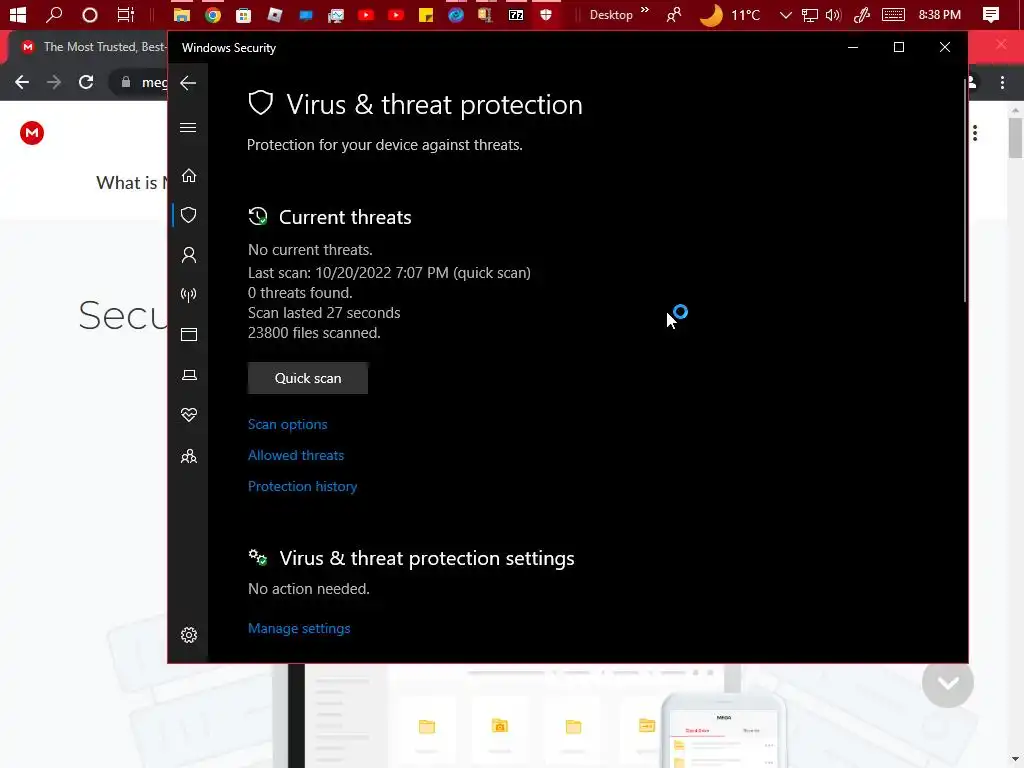The width and height of the screenshot is (1024, 768).
Task: Click the clock showing 8:38 PM
Action: pos(940,14)
